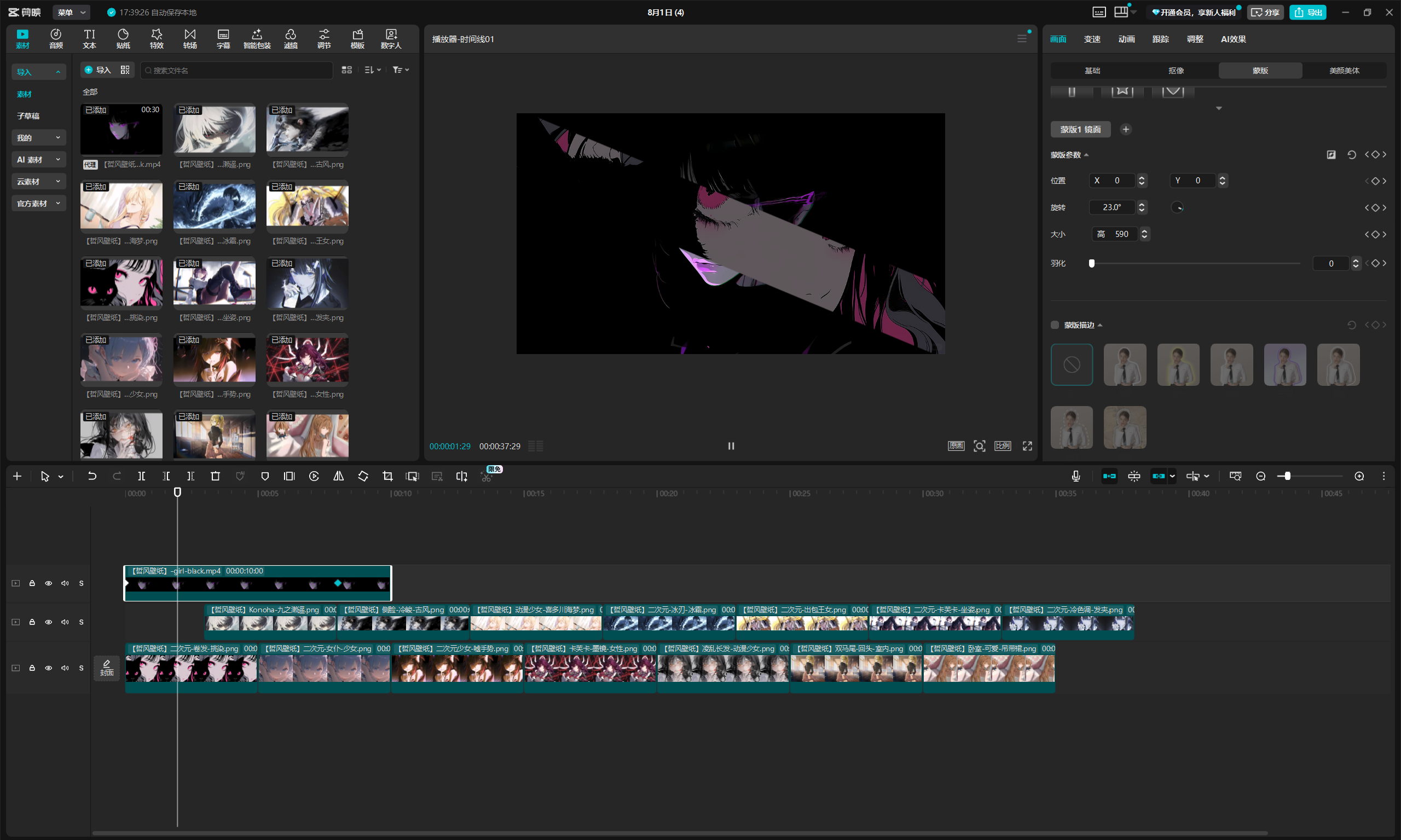This screenshot has width=1401, height=840.
Task: Open the 滤镜 filters panel
Action: click(x=291, y=38)
